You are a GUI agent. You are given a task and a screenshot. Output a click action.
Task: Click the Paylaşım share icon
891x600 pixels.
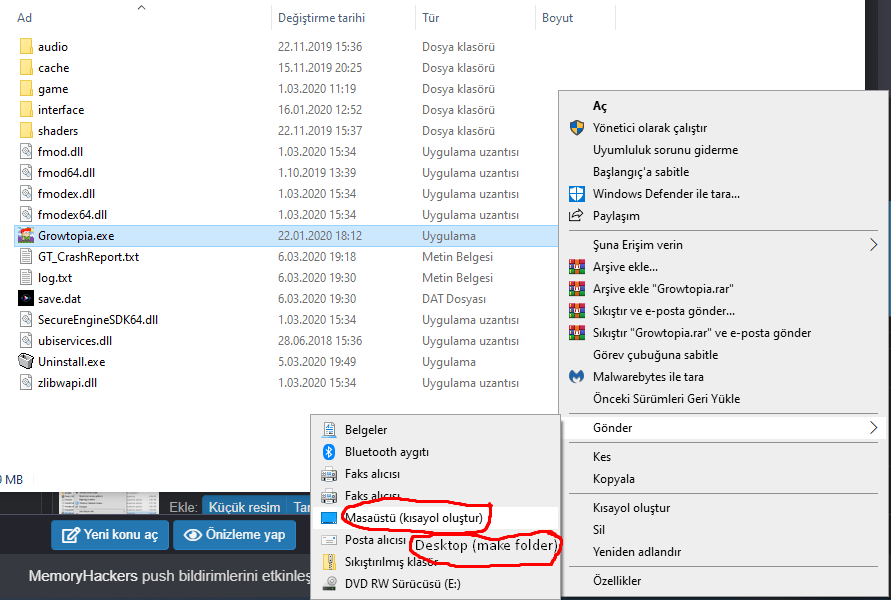[x=577, y=215]
